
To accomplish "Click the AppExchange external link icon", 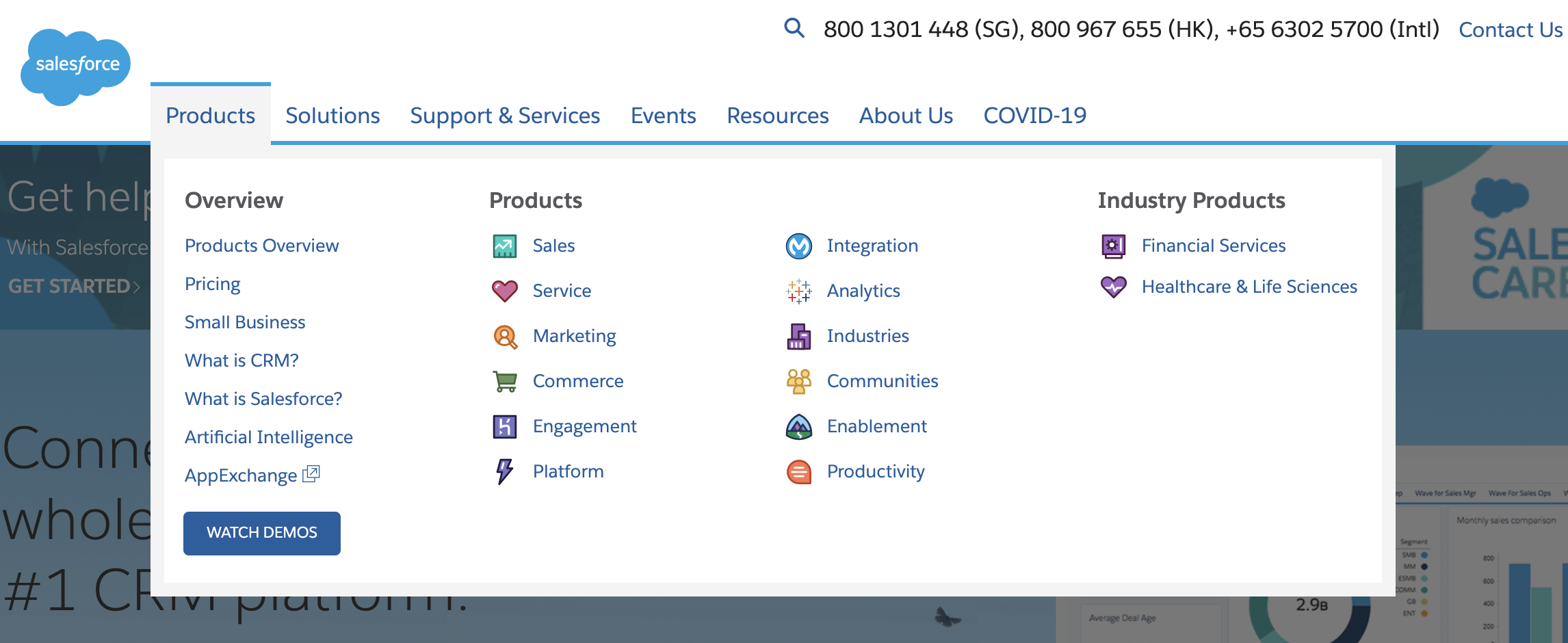I will (x=311, y=473).
